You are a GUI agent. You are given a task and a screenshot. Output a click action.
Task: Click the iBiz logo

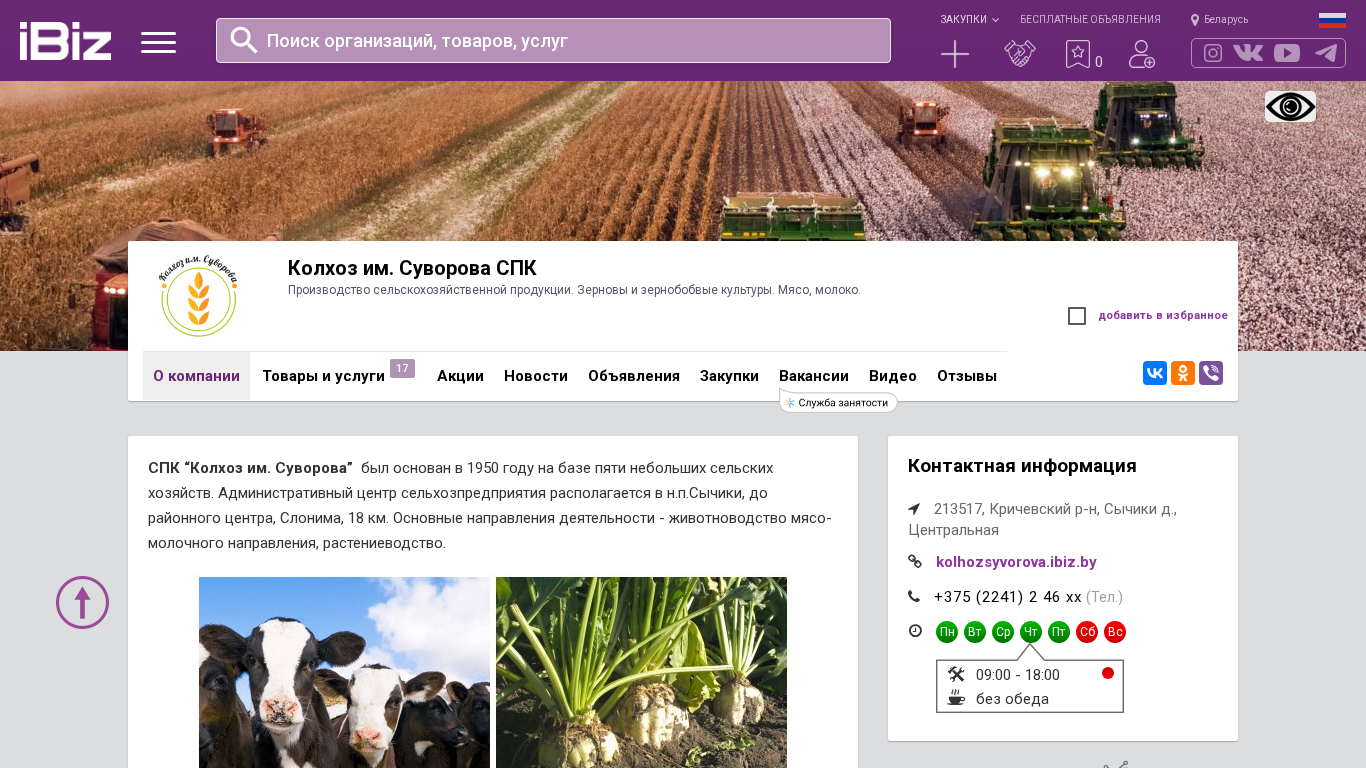coord(65,41)
